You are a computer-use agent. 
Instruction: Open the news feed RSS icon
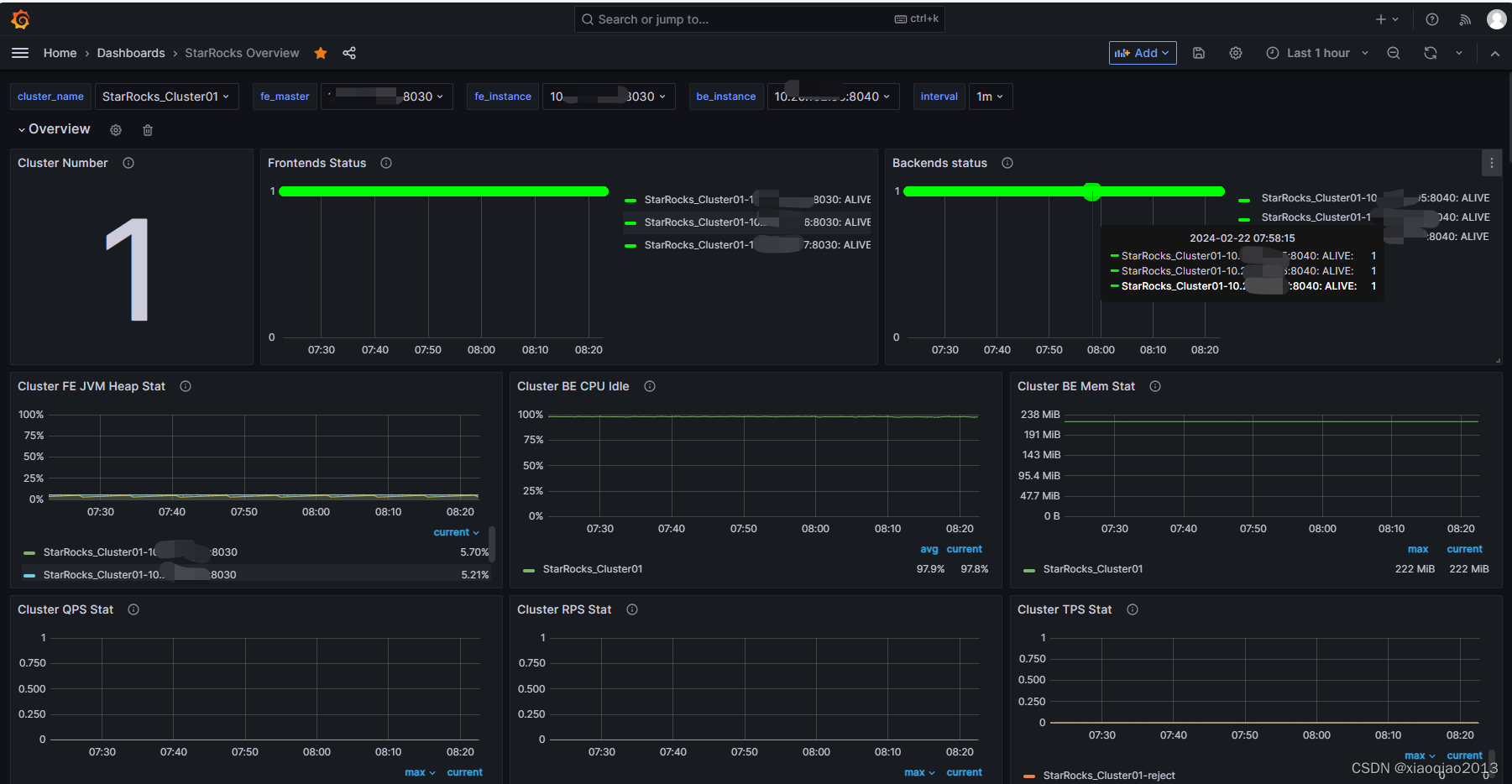tap(1465, 19)
